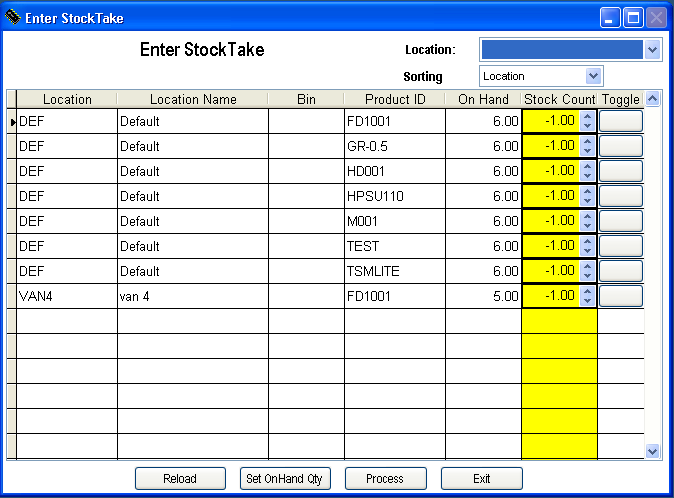The width and height of the screenshot is (674, 498).
Task: Sort by Product ID column header
Action: (394, 99)
